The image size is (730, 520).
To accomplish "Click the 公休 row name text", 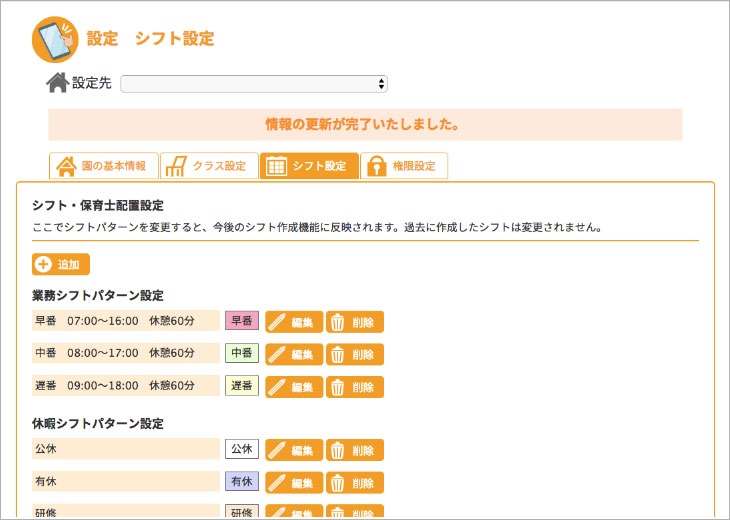I will (x=46, y=449).
